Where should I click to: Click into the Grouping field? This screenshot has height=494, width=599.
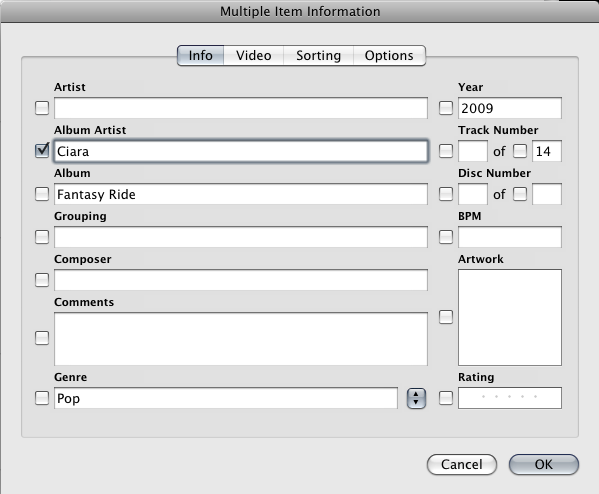241,236
